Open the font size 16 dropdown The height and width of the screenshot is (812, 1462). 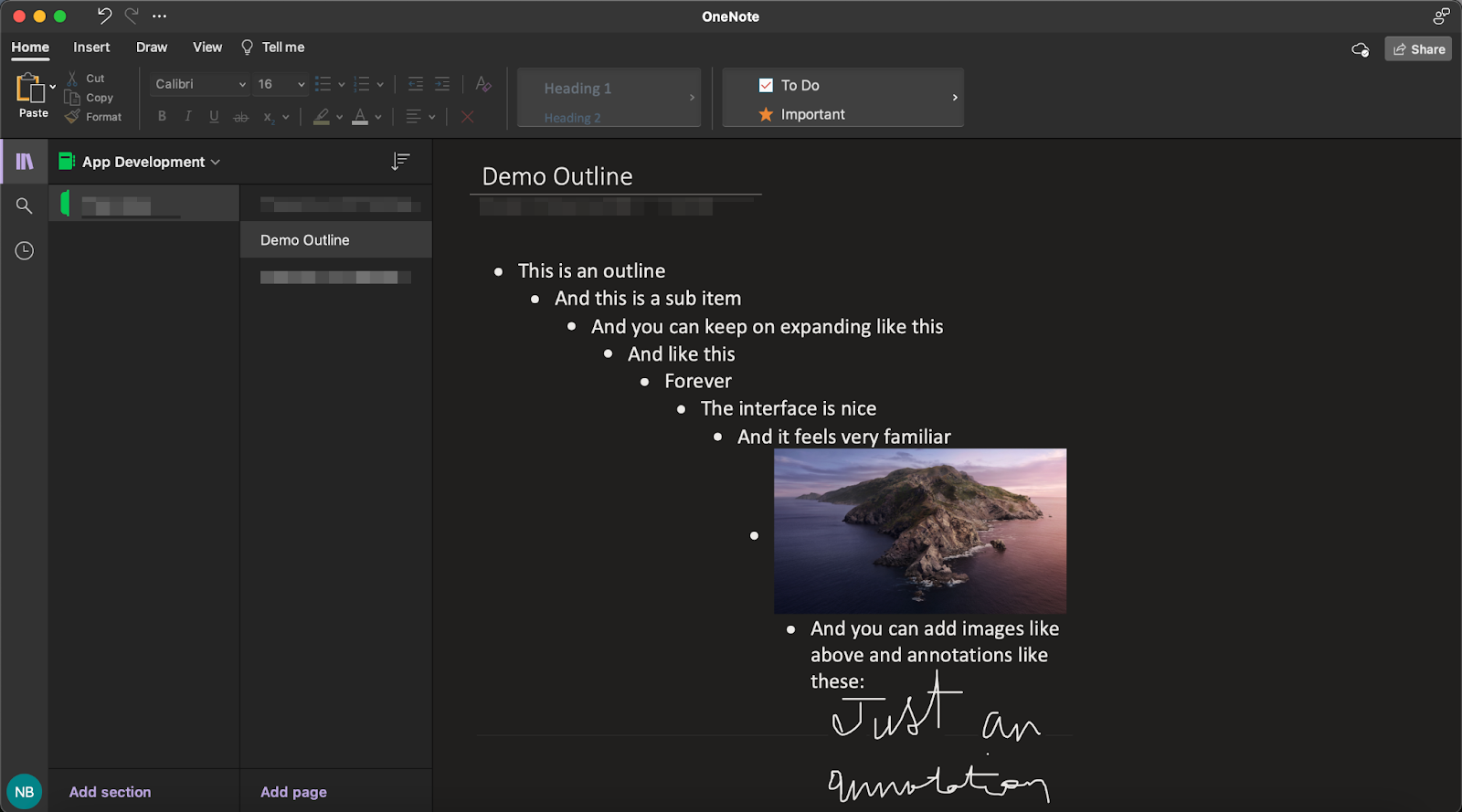coord(281,84)
